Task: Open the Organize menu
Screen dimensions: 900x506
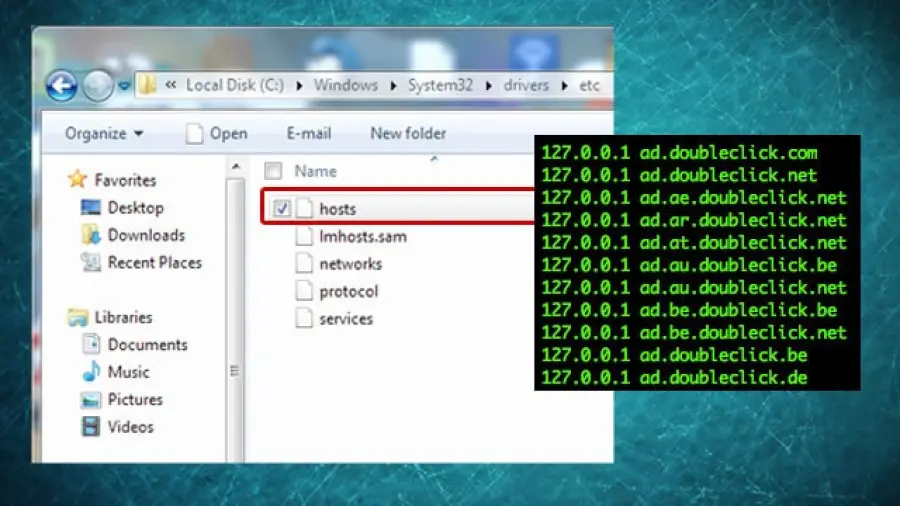Action: click(104, 134)
